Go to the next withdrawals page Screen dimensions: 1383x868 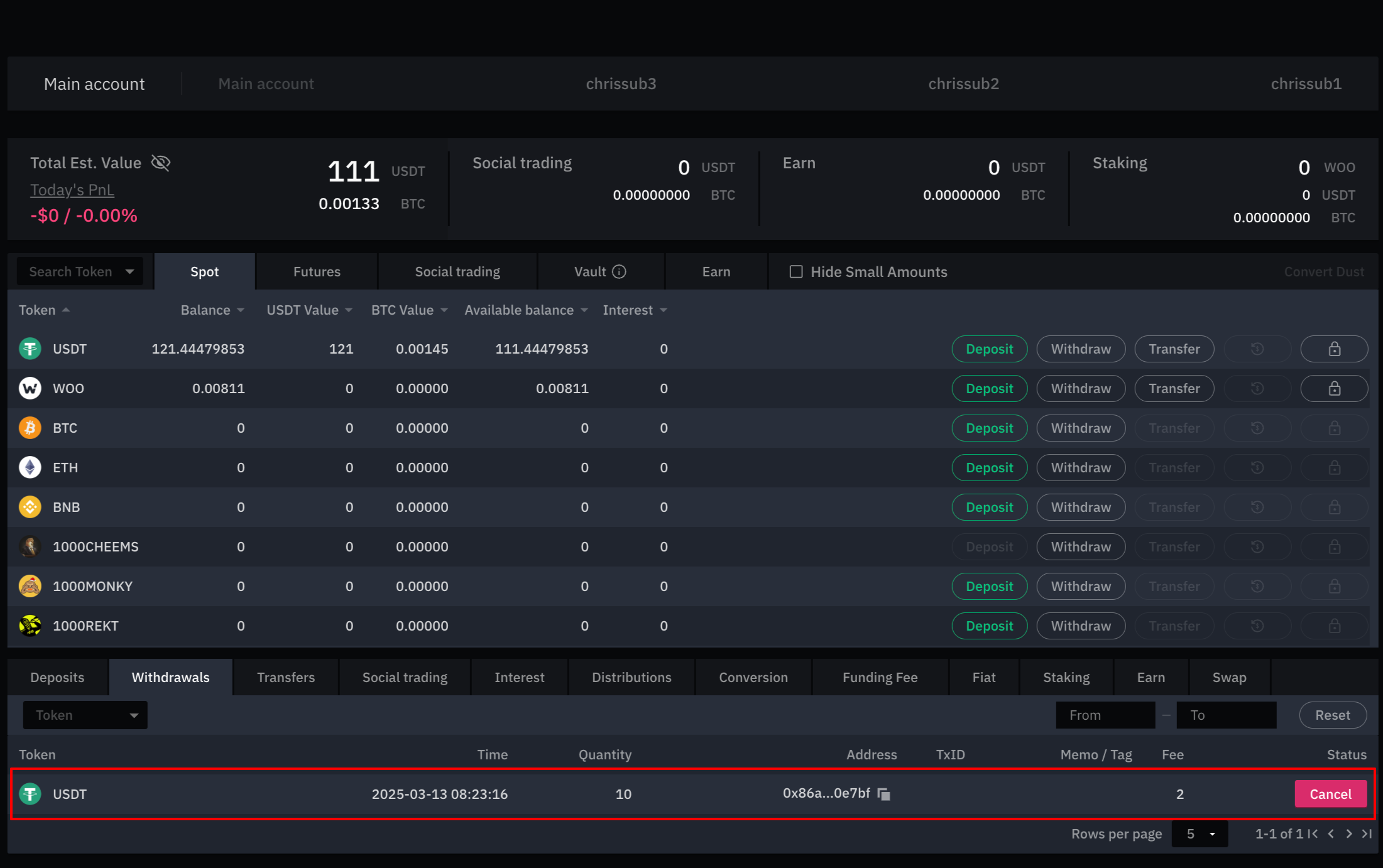point(1349,834)
